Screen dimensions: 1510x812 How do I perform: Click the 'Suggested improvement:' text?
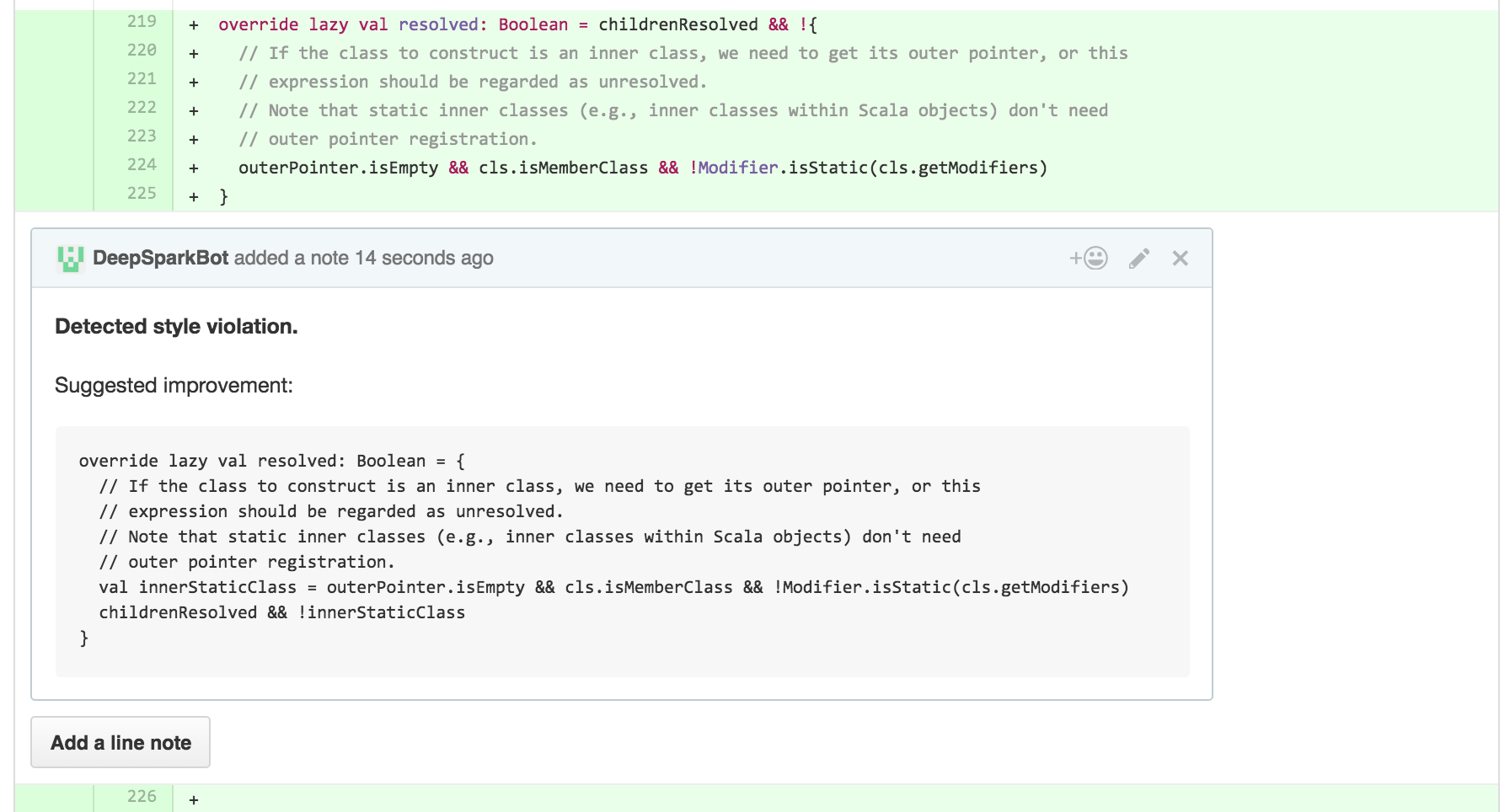(x=174, y=385)
